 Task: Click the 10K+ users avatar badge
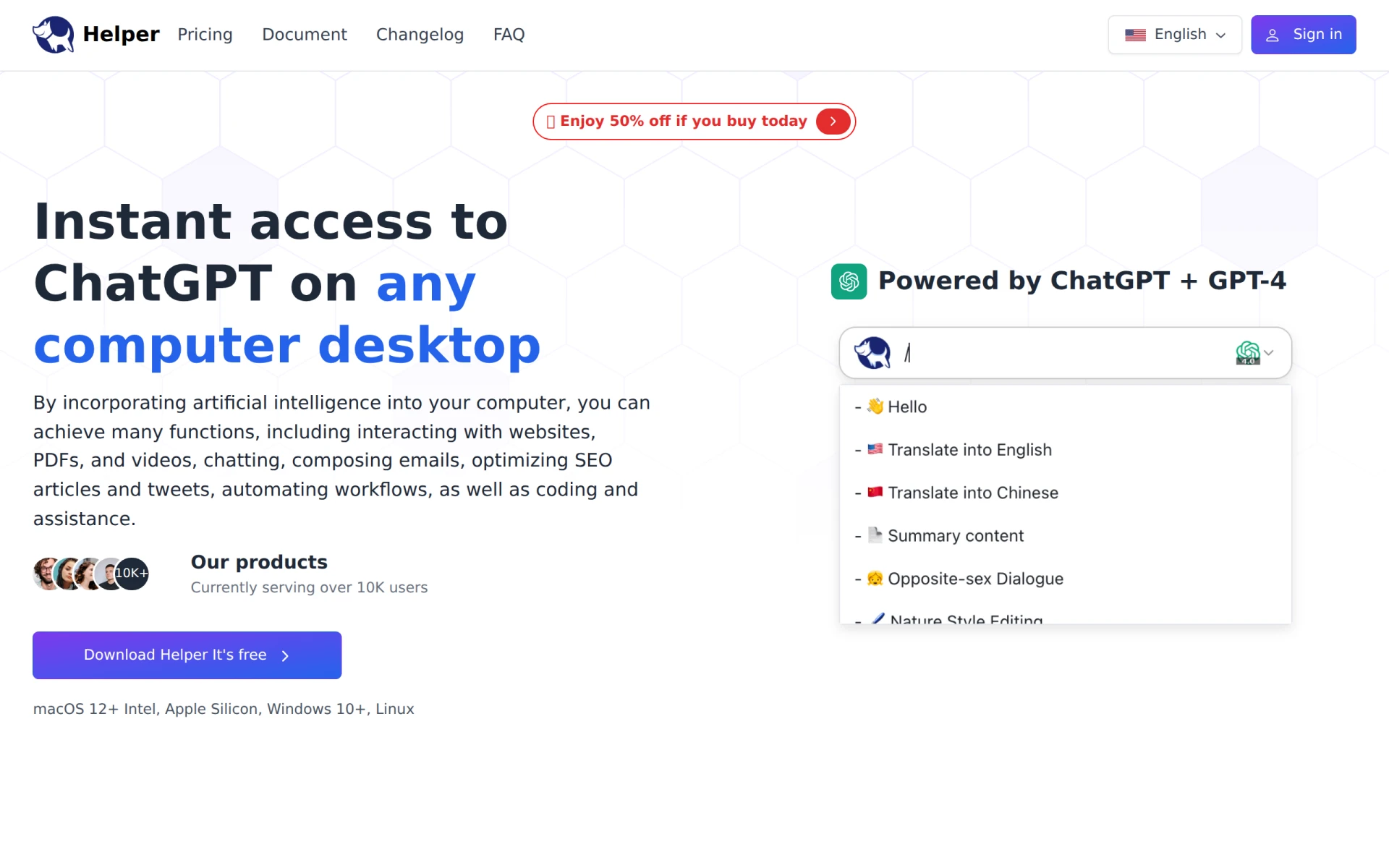click(132, 574)
